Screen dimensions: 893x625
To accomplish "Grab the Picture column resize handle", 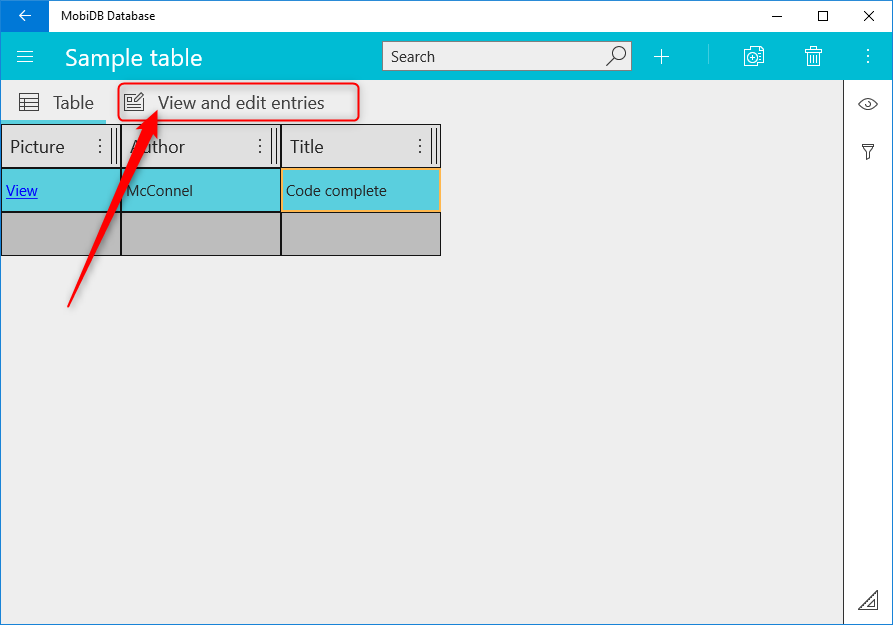I will coord(114,146).
